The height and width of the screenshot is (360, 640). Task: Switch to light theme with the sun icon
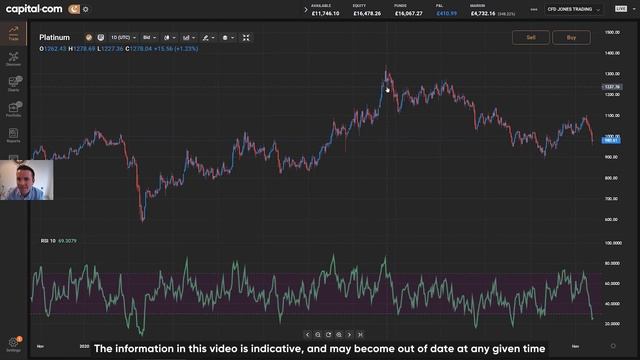[x=86, y=9]
